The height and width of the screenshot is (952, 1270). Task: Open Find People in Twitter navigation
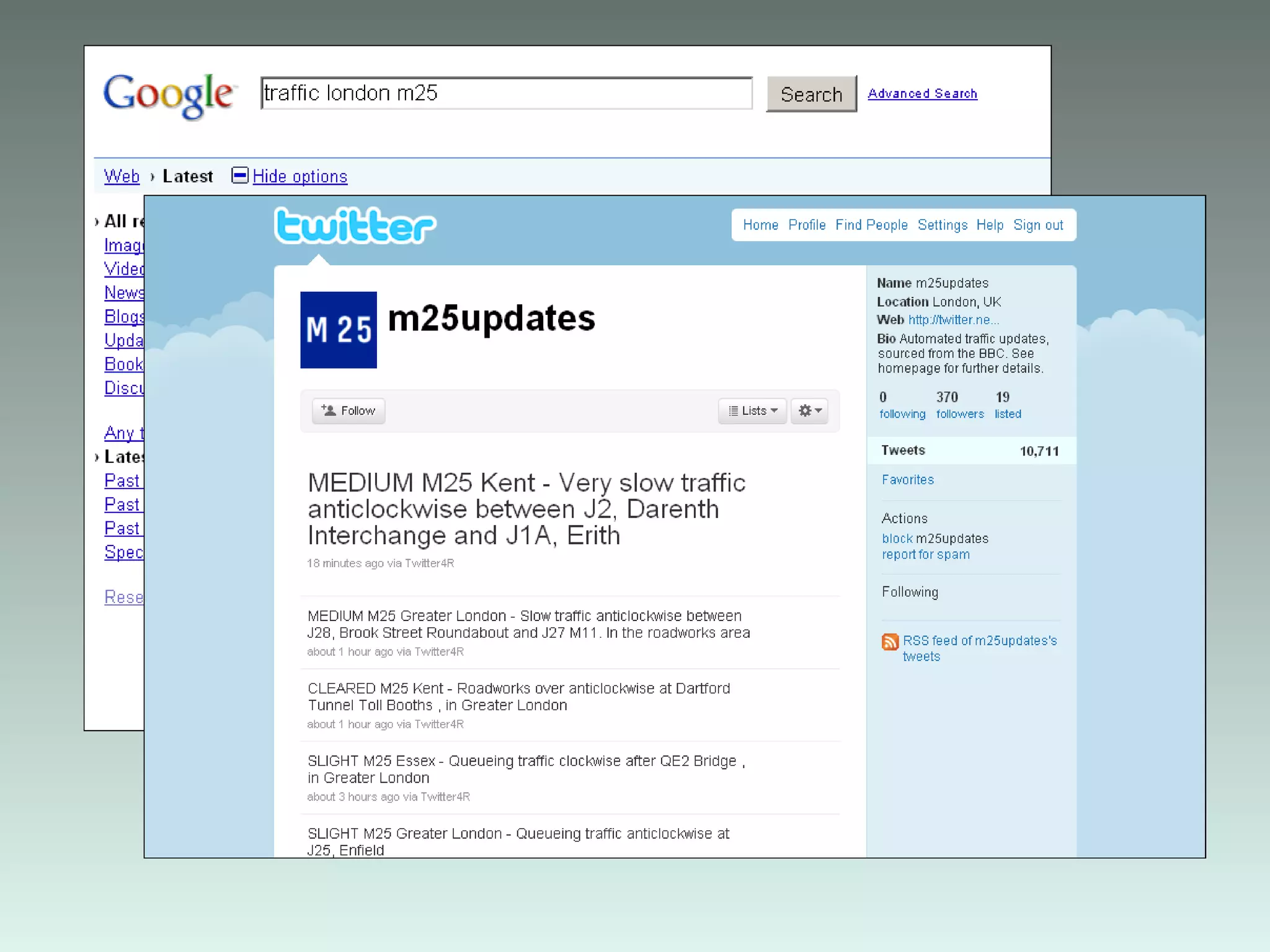[x=871, y=225]
